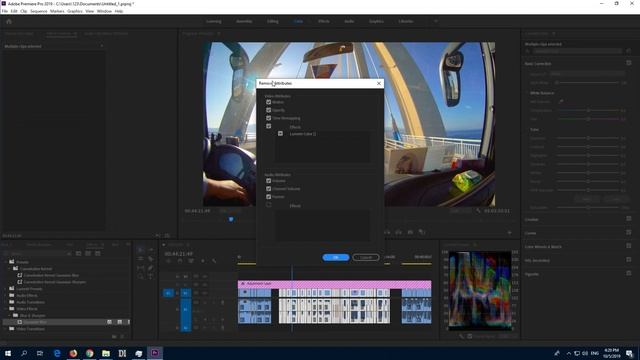This screenshot has height=360, width=640.
Task: Uncheck audio Volume attribute checkbox
Action: coord(269,181)
